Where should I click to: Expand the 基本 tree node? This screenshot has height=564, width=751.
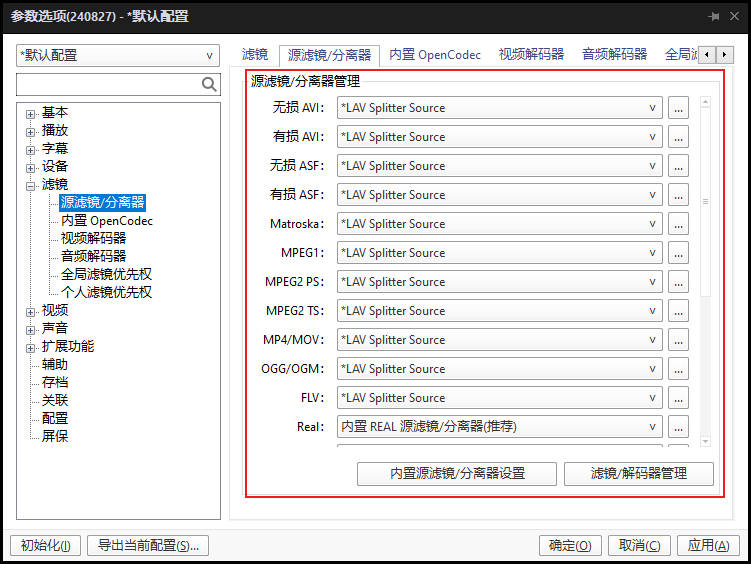click(30, 114)
